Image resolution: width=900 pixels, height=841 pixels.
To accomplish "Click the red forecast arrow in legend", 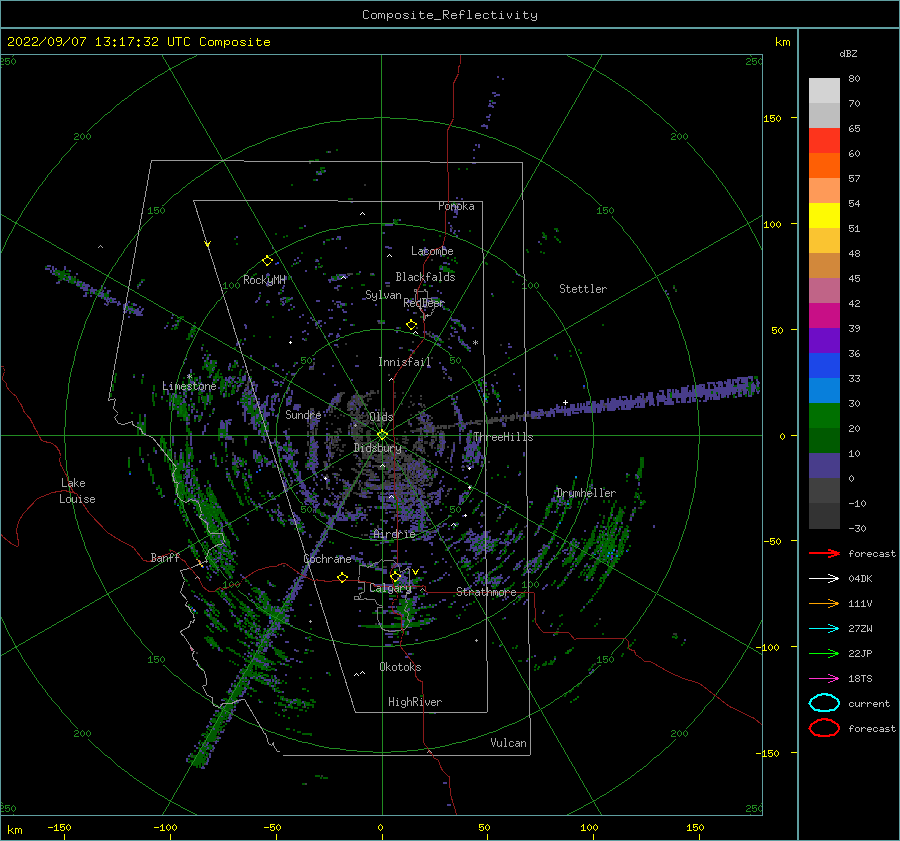I will [x=824, y=553].
